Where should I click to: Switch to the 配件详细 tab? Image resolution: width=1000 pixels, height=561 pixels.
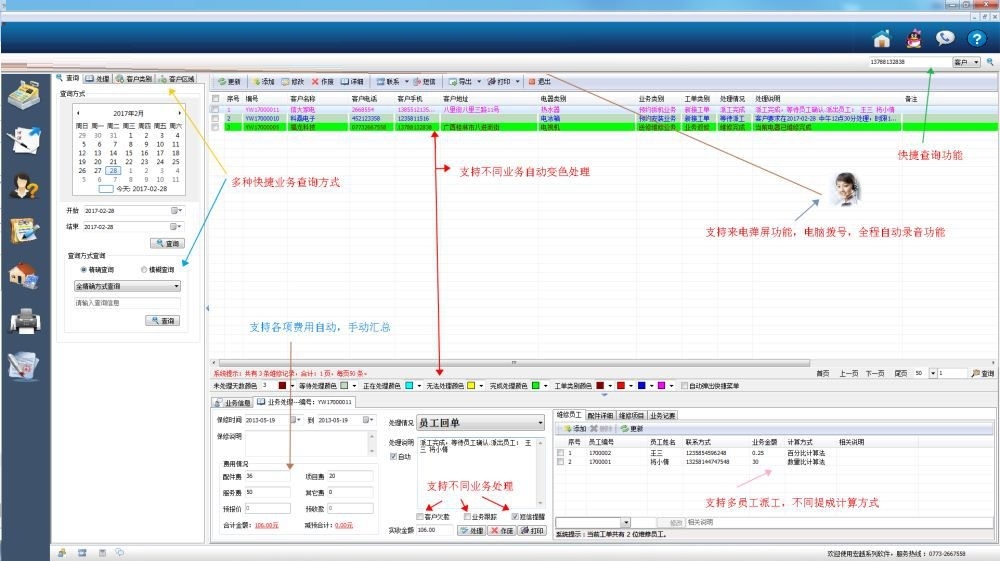coord(600,416)
